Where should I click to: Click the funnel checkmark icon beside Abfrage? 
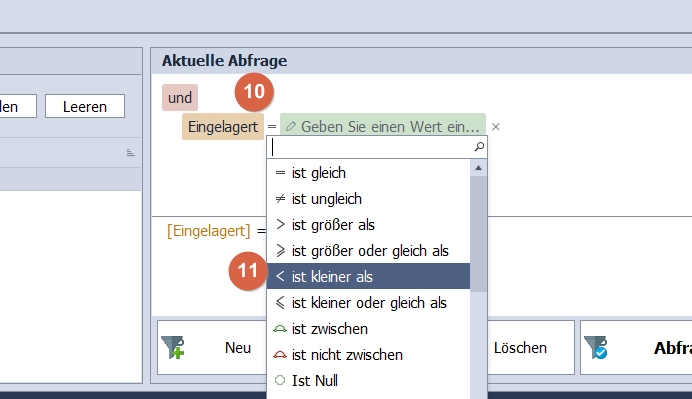pyautogui.click(x=596, y=347)
